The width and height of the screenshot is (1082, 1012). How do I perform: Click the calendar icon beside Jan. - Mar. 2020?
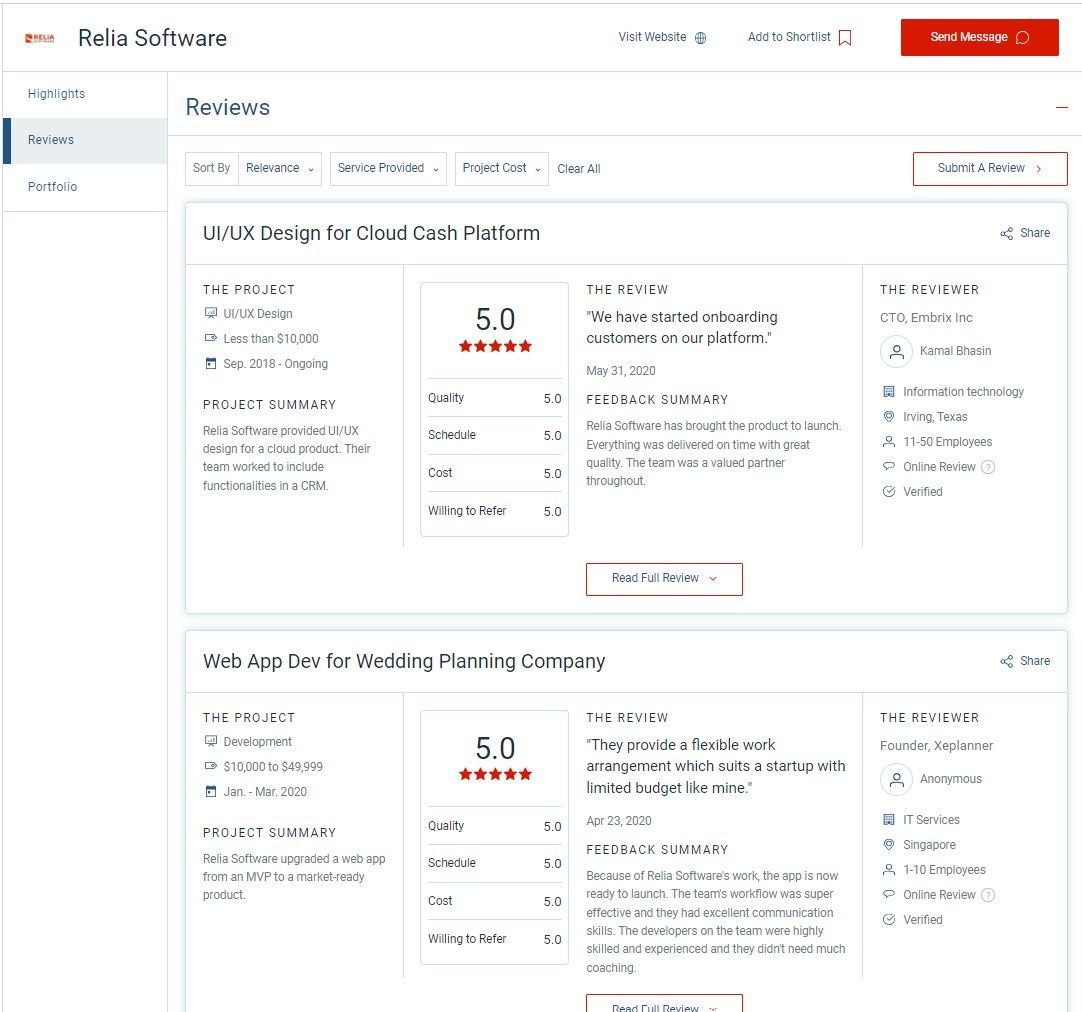pyautogui.click(x=210, y=791)
